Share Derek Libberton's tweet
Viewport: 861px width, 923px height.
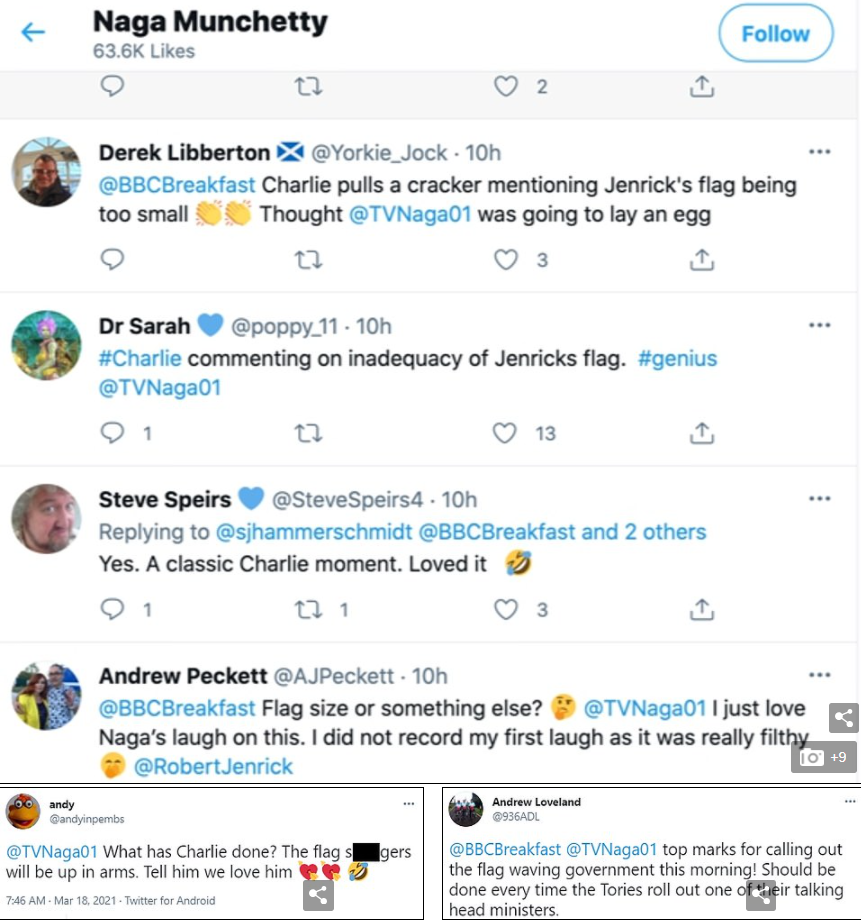703,260
